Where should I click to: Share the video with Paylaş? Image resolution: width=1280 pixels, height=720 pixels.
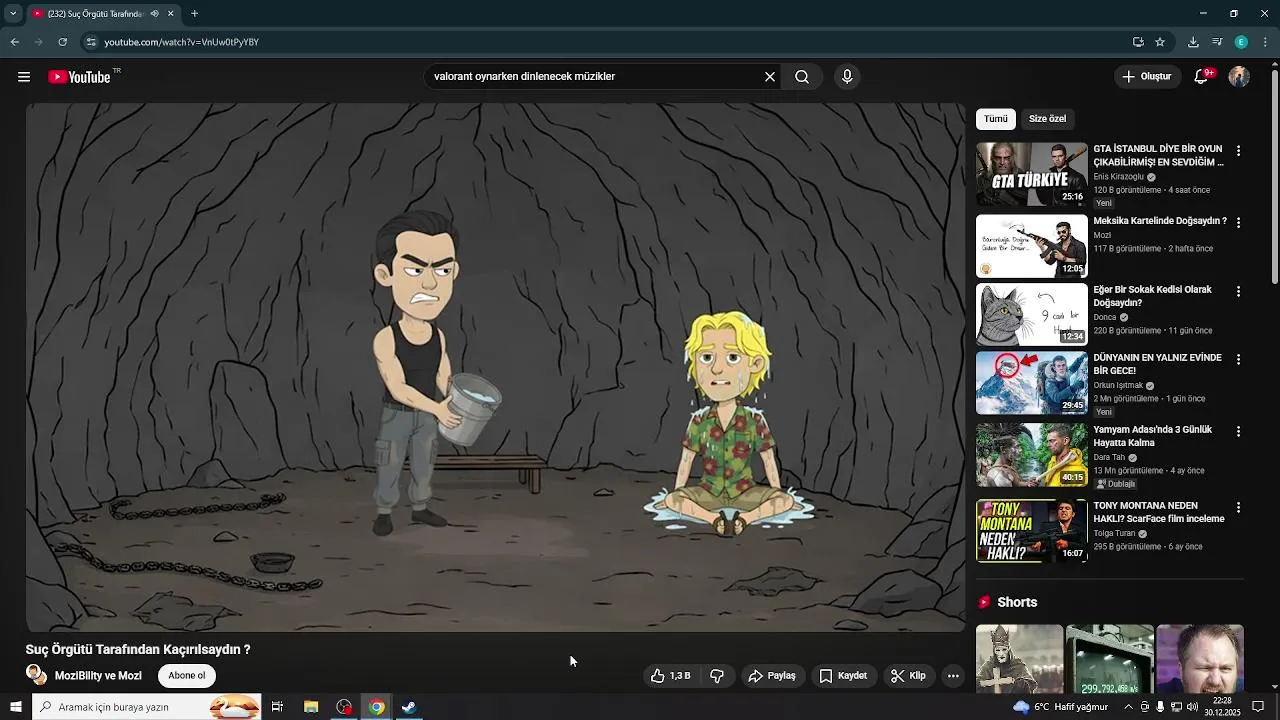click(x=772, y=676)
